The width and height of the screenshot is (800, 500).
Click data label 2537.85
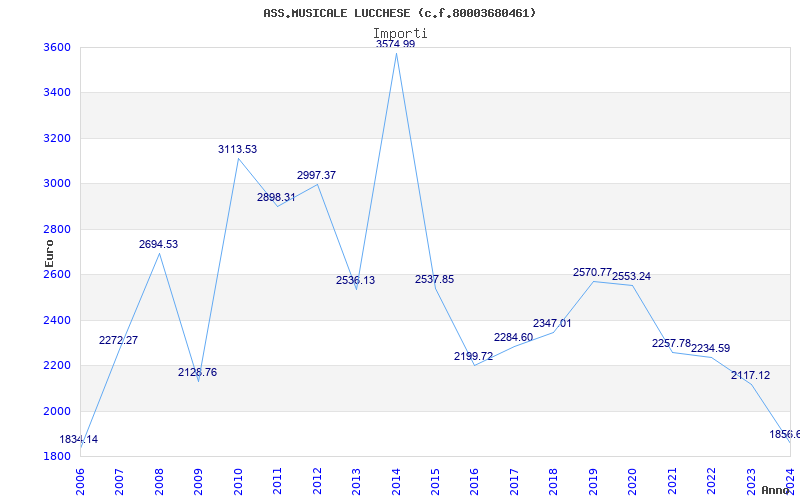point(434,280)
